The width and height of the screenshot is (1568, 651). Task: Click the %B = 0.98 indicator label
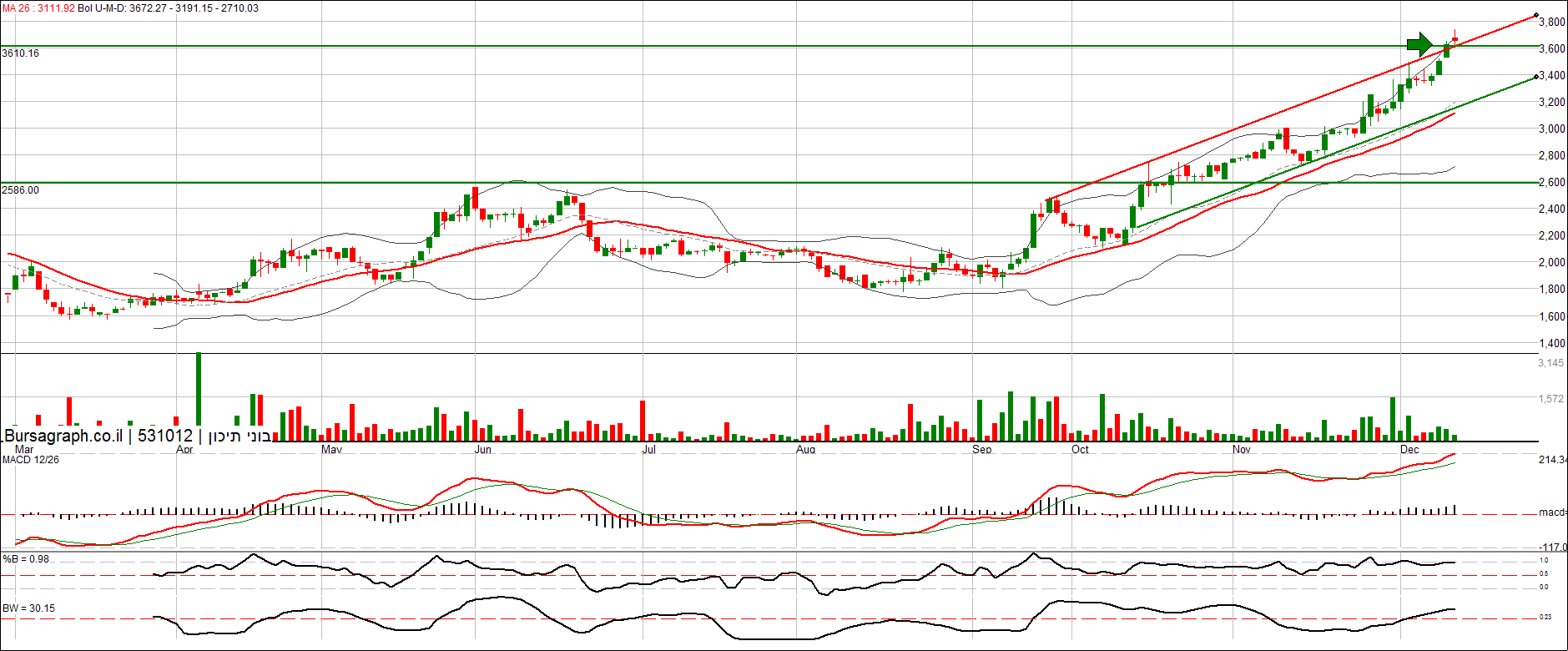pos(26,559)
